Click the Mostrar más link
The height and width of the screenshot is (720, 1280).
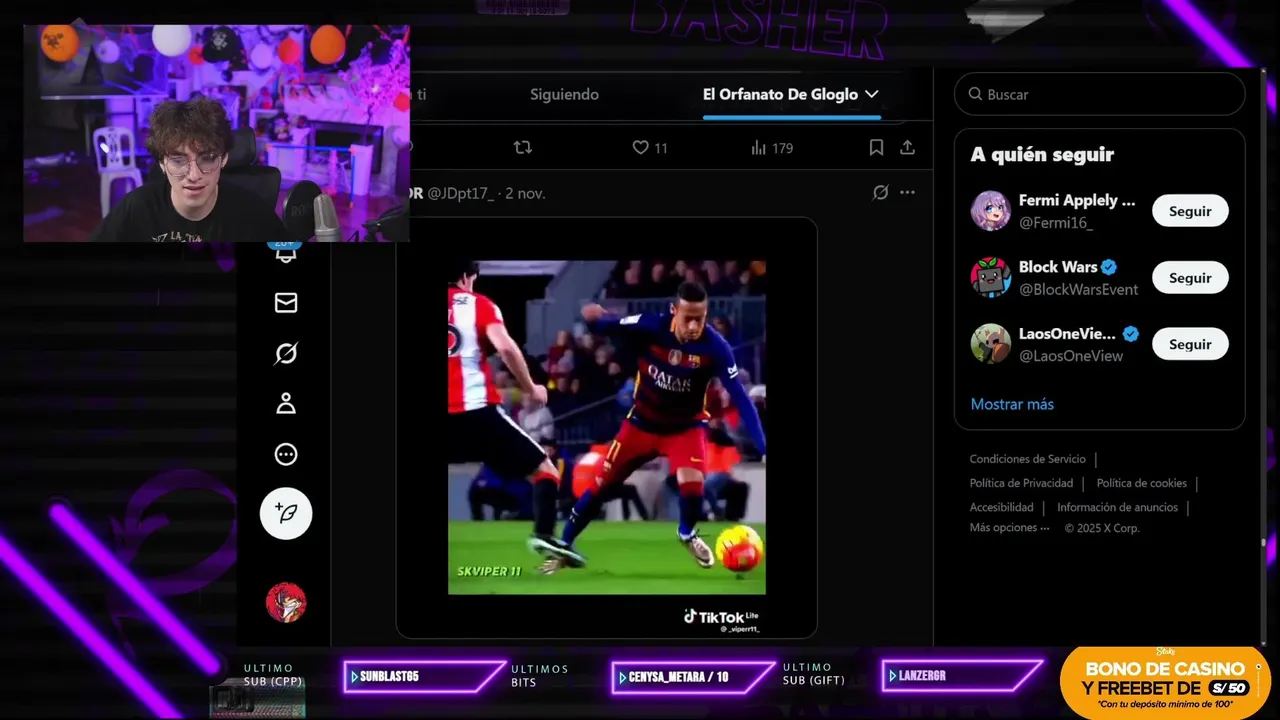pos(1012,404)
